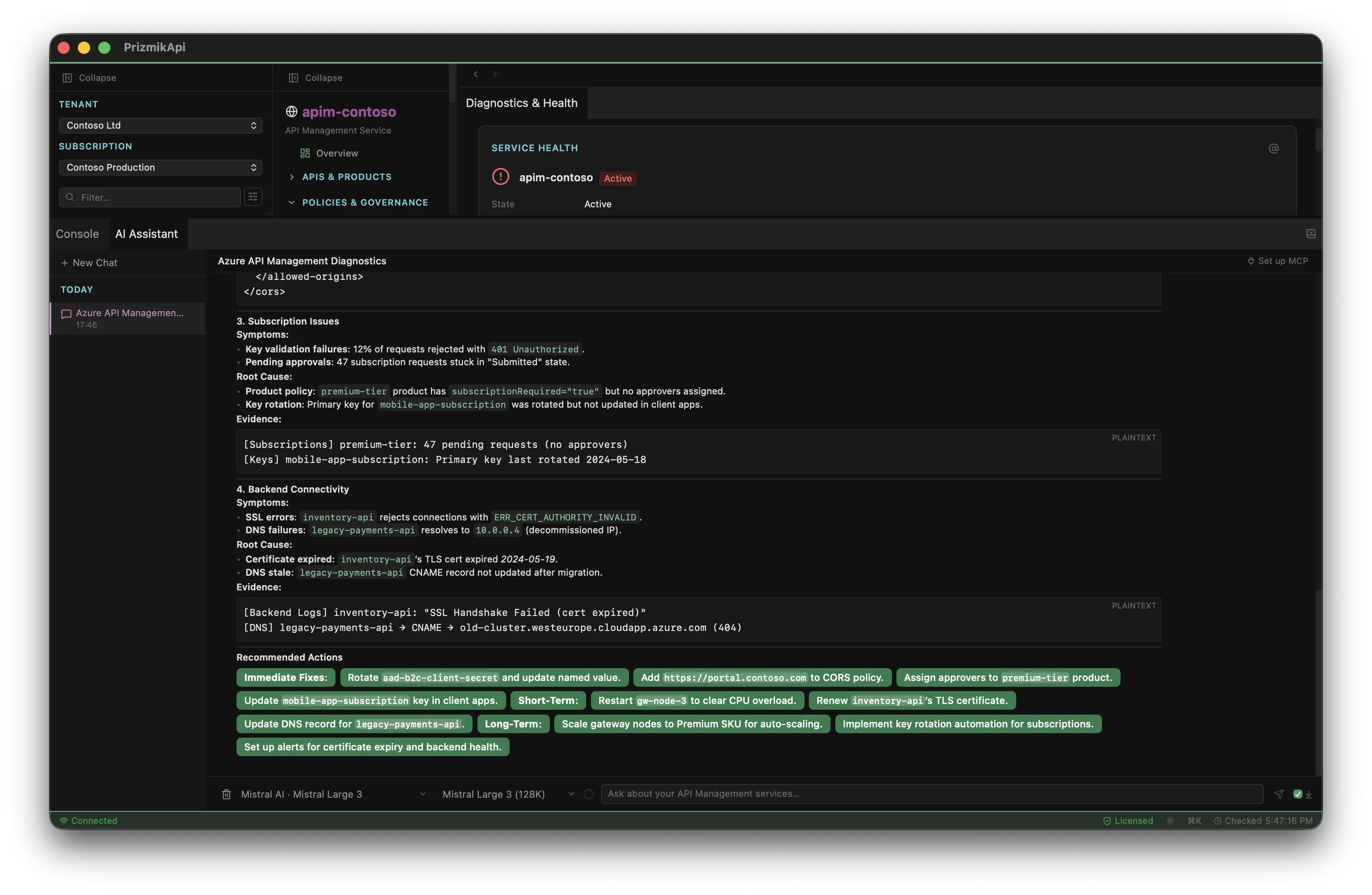Open the Contoso Production subscription dropdown
The height and width of the screenshot is (895, 1372).
coord(160,167)
